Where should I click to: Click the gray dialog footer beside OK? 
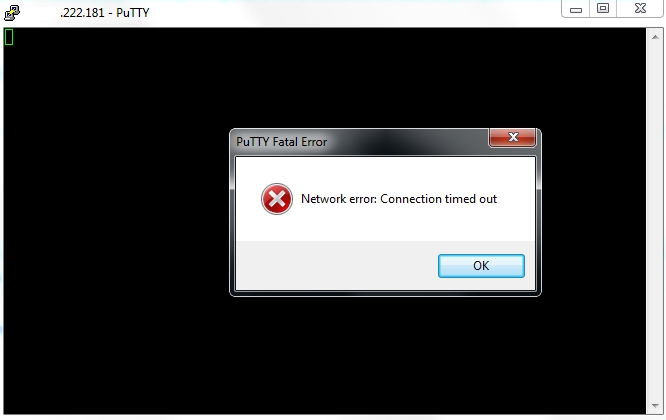tap(336, 266)
